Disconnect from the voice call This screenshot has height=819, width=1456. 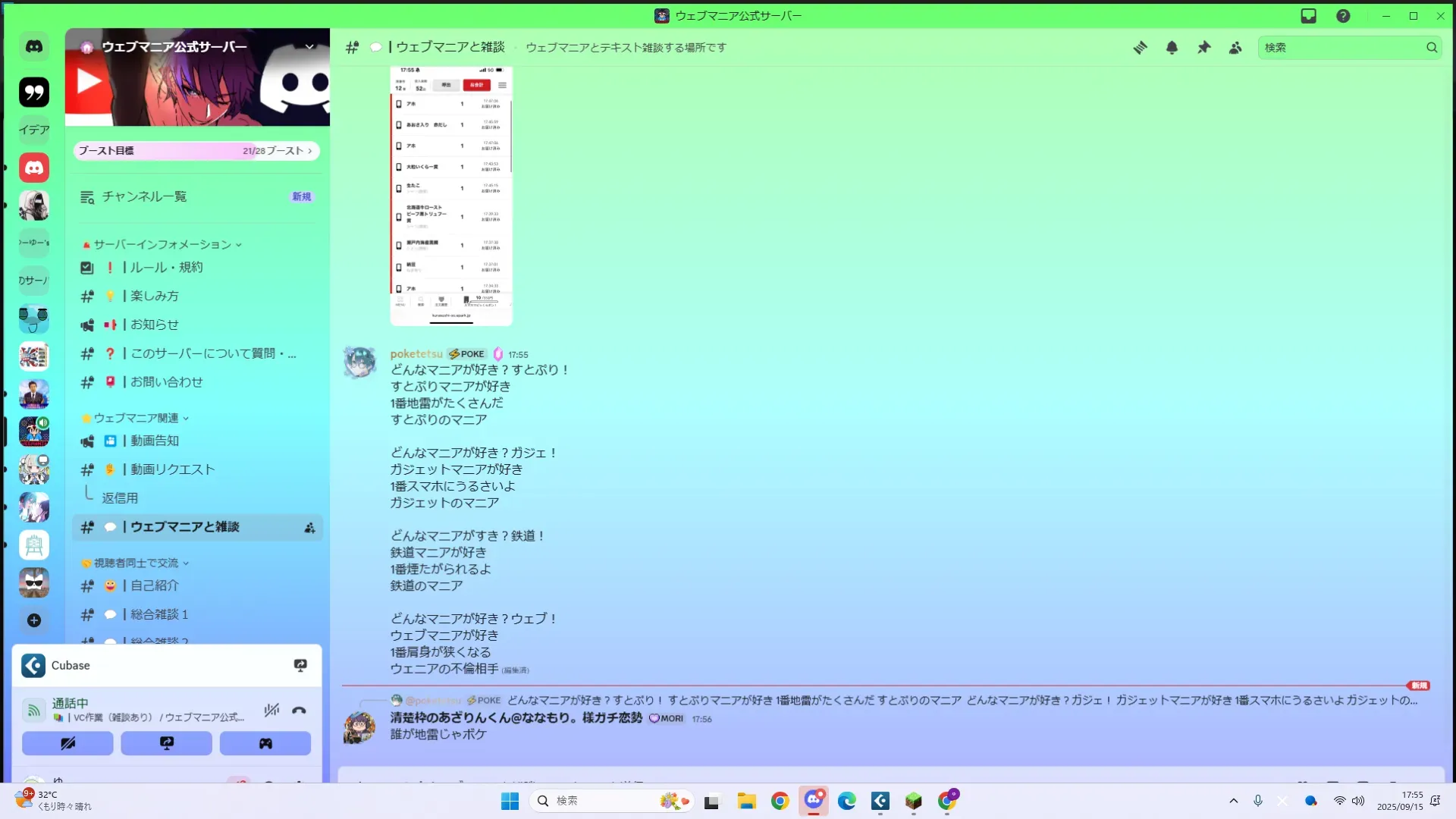299,711
